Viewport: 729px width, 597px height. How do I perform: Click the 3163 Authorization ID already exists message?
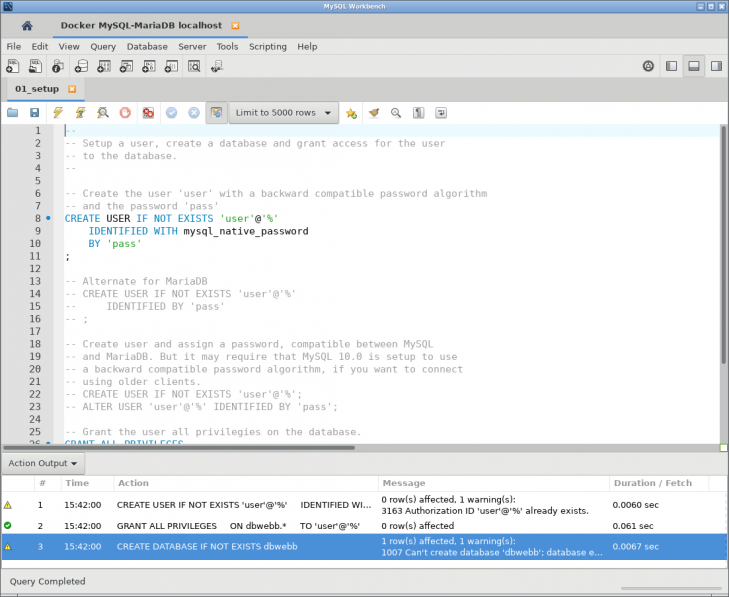[485, 511]
